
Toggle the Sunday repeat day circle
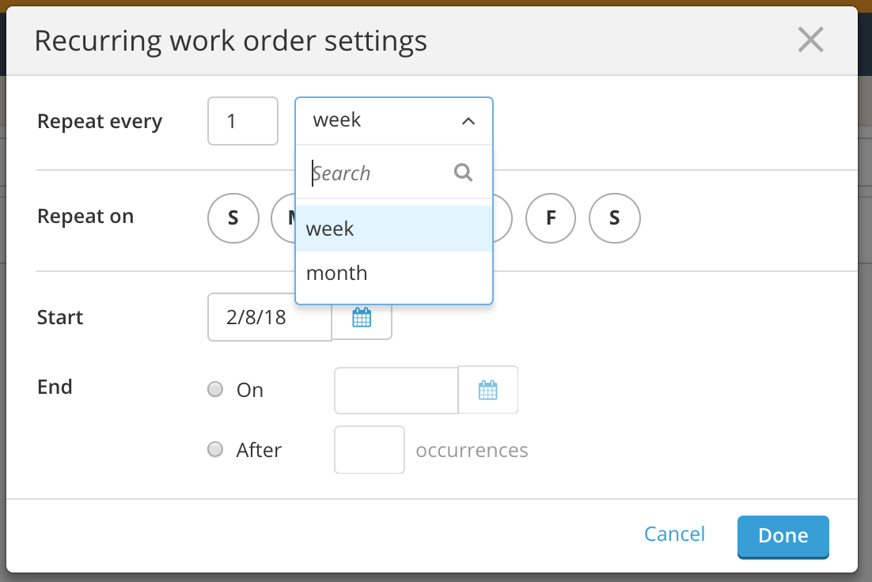(233, 218)
